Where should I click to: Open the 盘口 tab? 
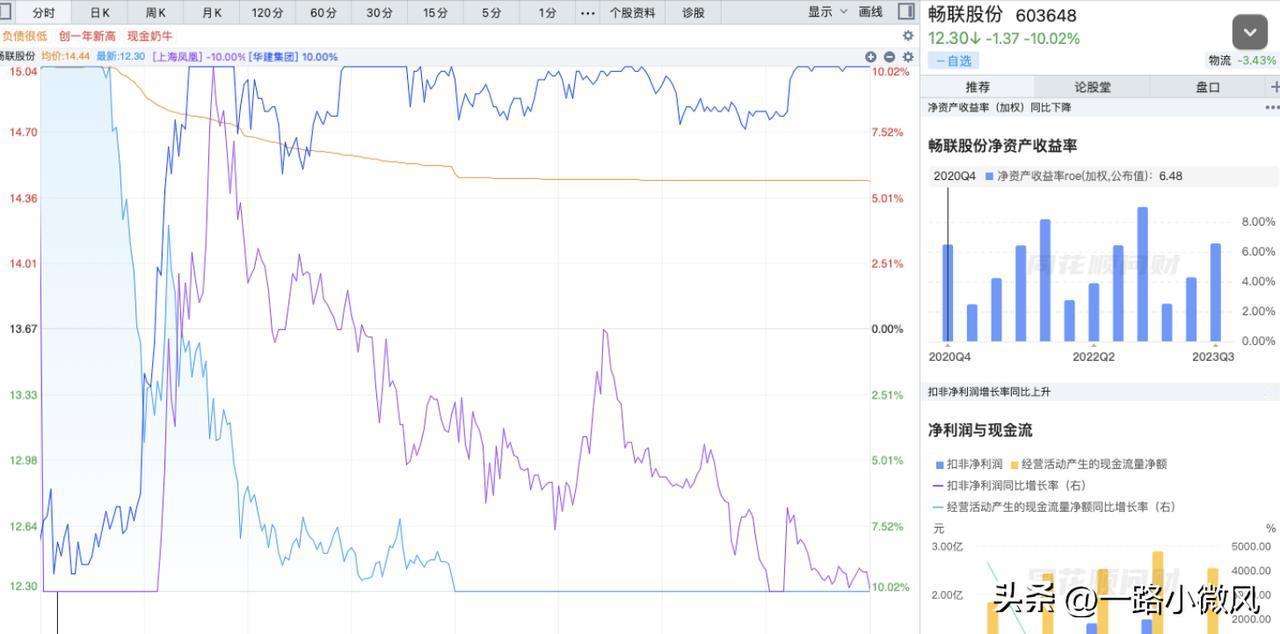(x=1208, y=87)
